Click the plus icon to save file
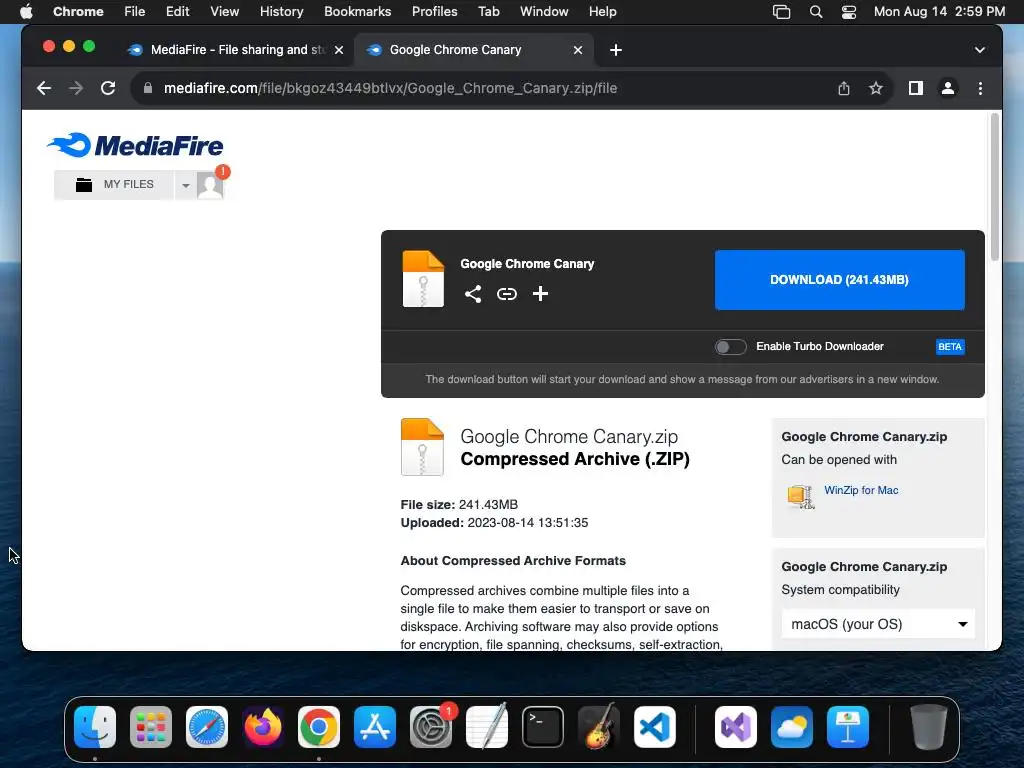This screenshot has width=1024, height=768. pos(540,294)
